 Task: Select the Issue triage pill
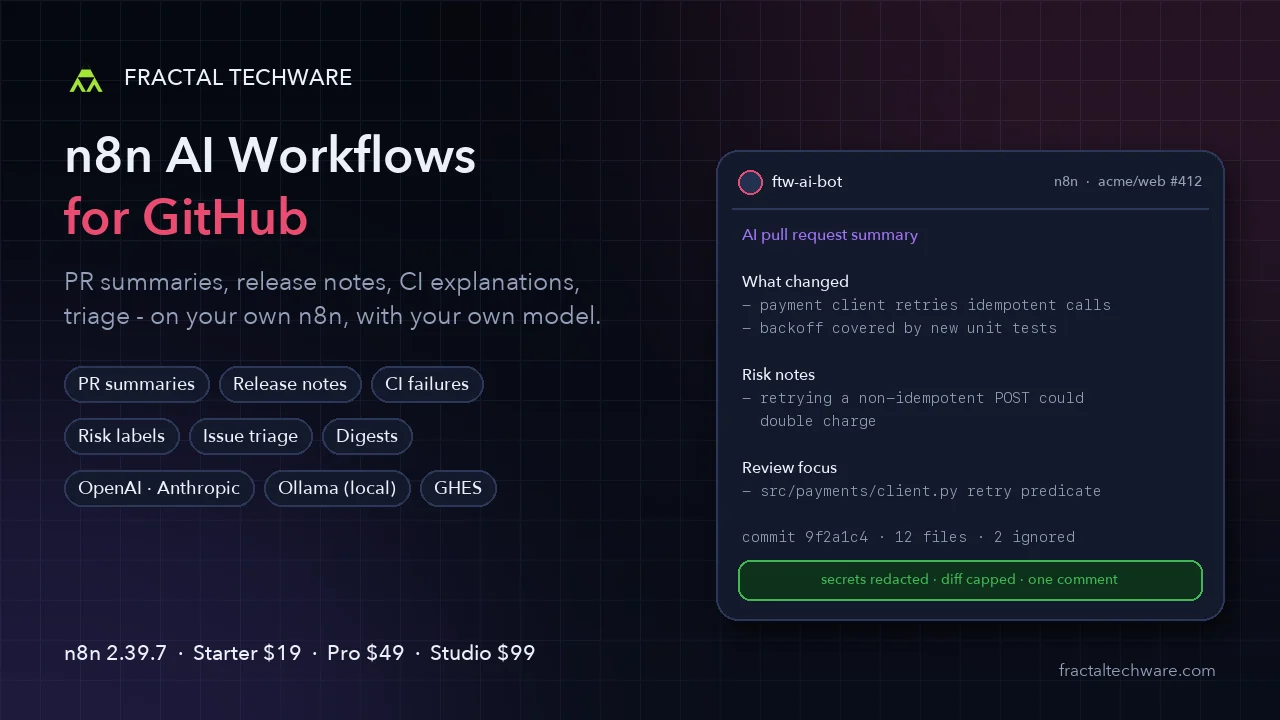tap(250, 436)
